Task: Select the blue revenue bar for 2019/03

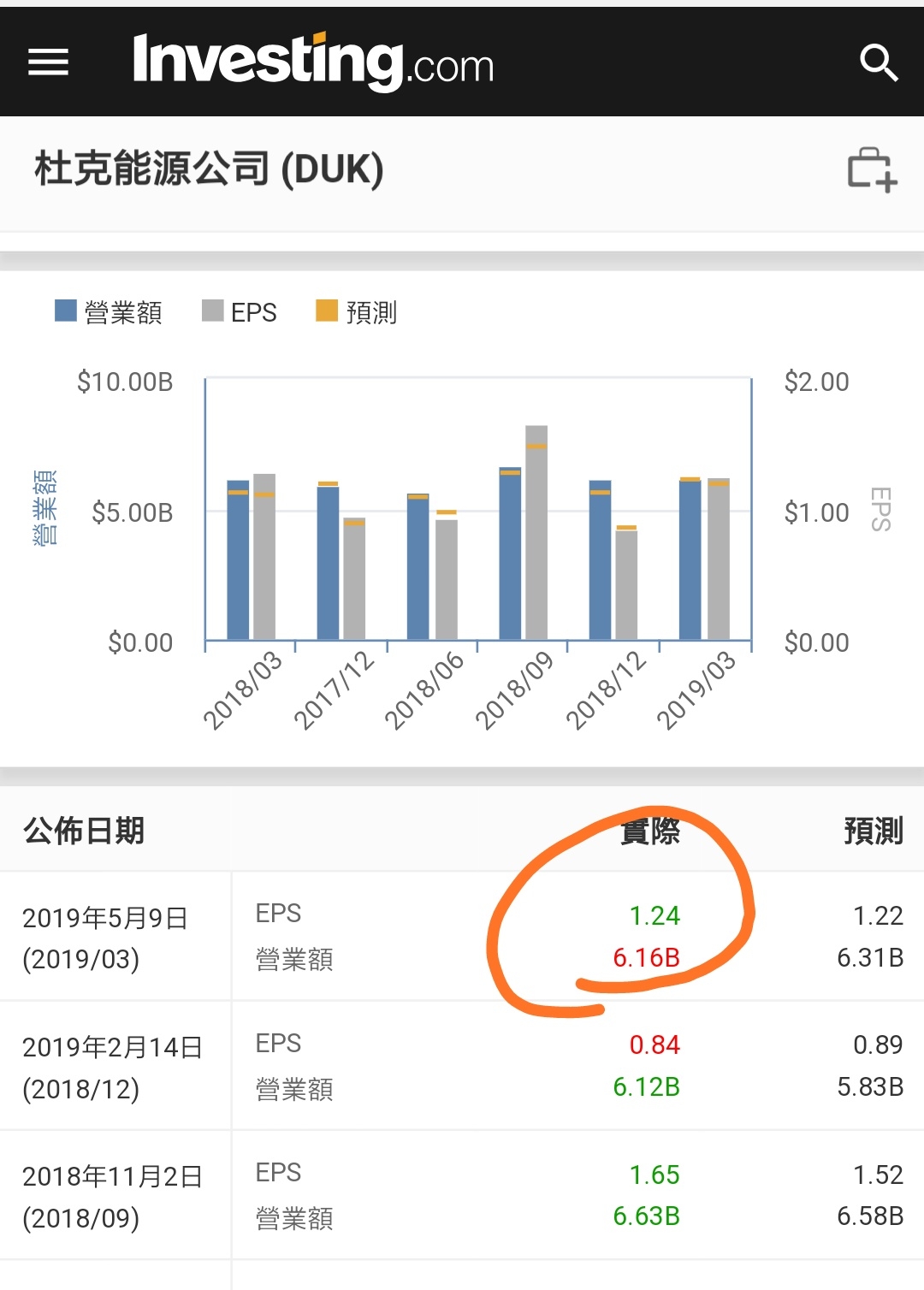Action: pos(690,560)
